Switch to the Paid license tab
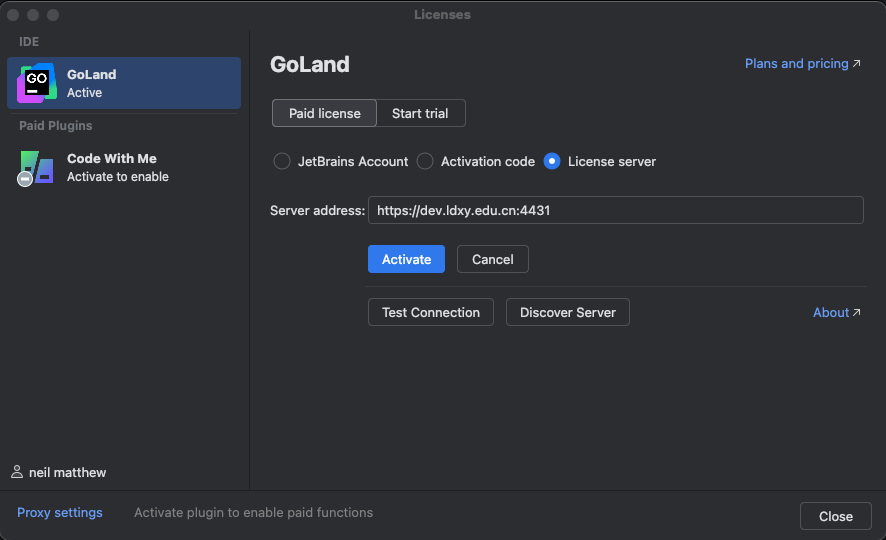The image size is (886, 540). click(x=324, y=113)
